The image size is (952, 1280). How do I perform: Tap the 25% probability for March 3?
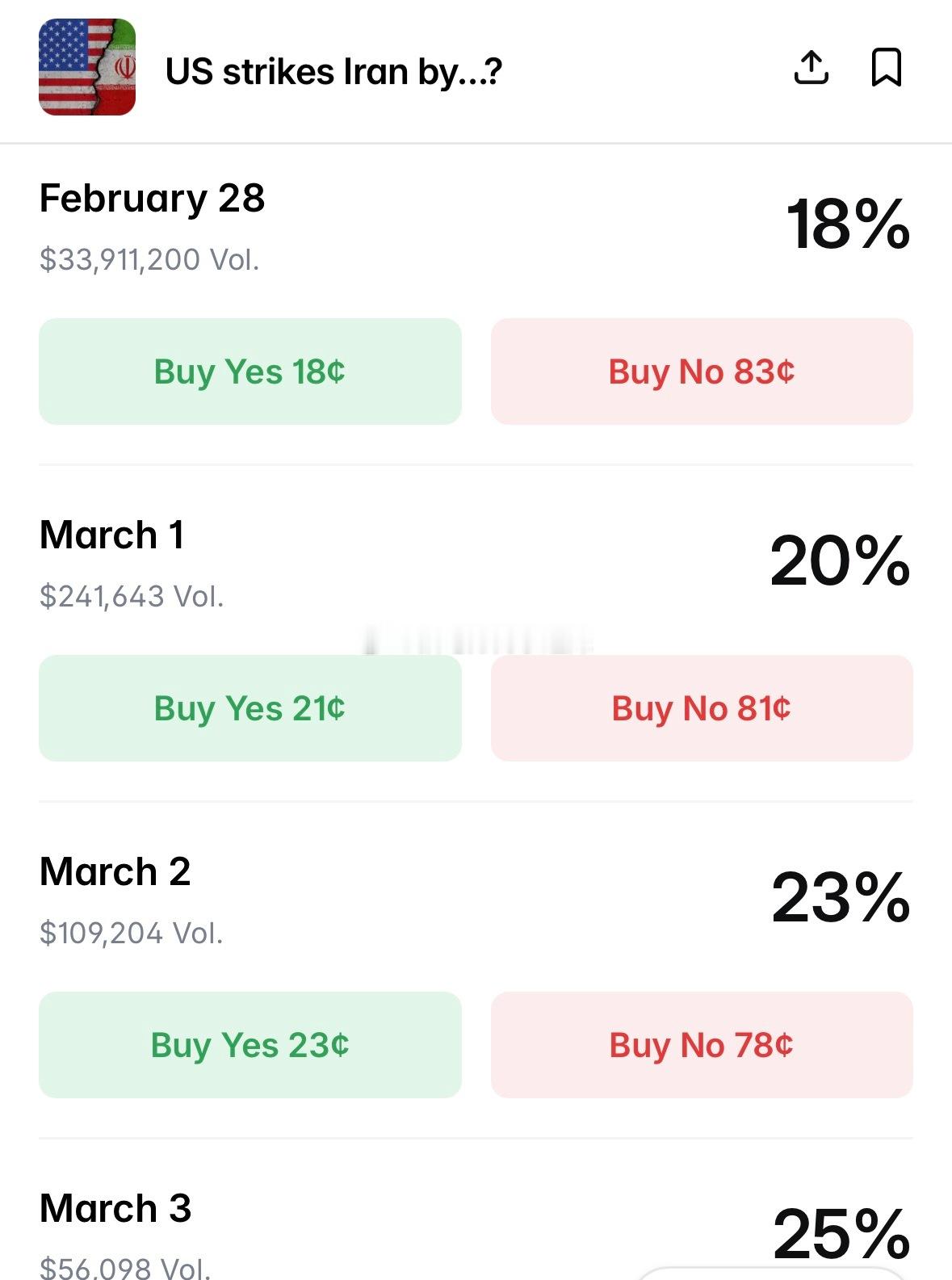pos(840,1234)
